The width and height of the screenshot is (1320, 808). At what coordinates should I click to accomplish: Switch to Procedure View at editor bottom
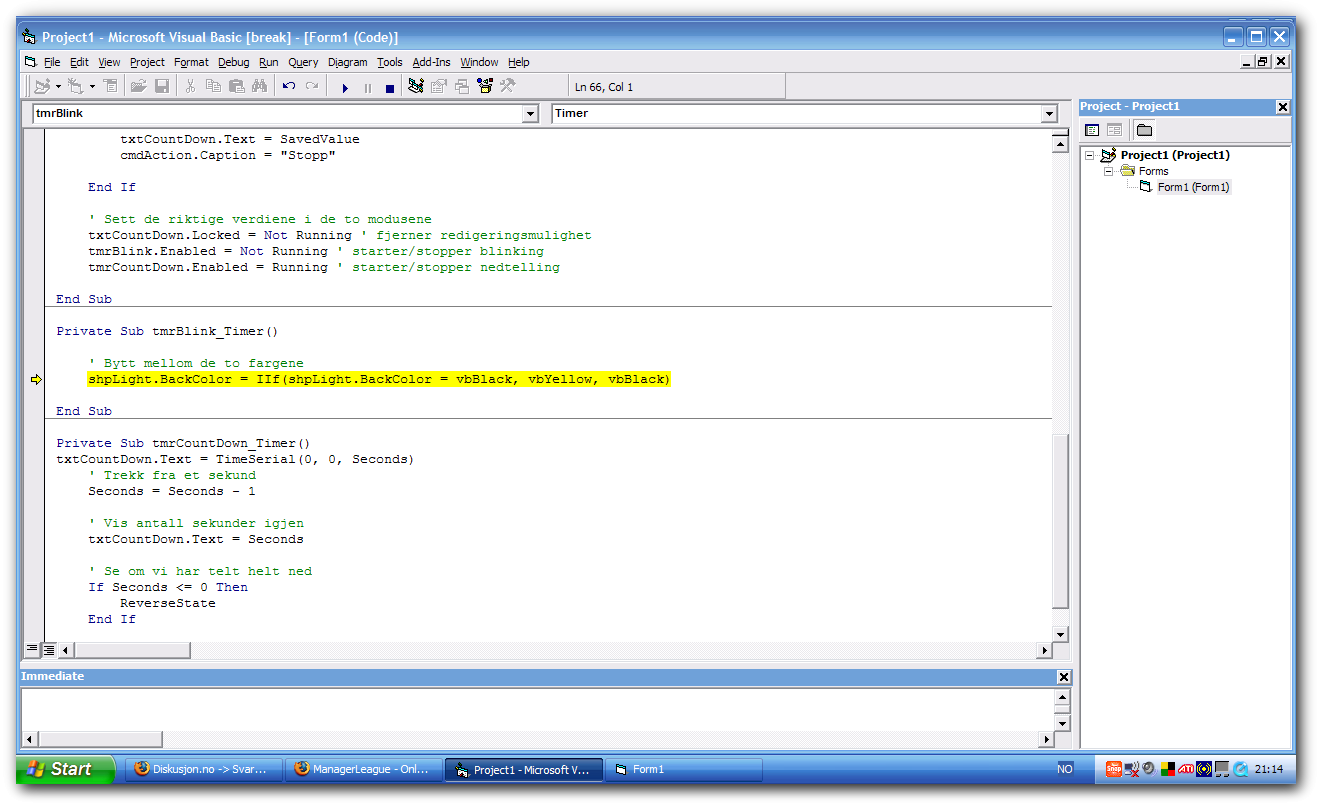click(32, 650)
